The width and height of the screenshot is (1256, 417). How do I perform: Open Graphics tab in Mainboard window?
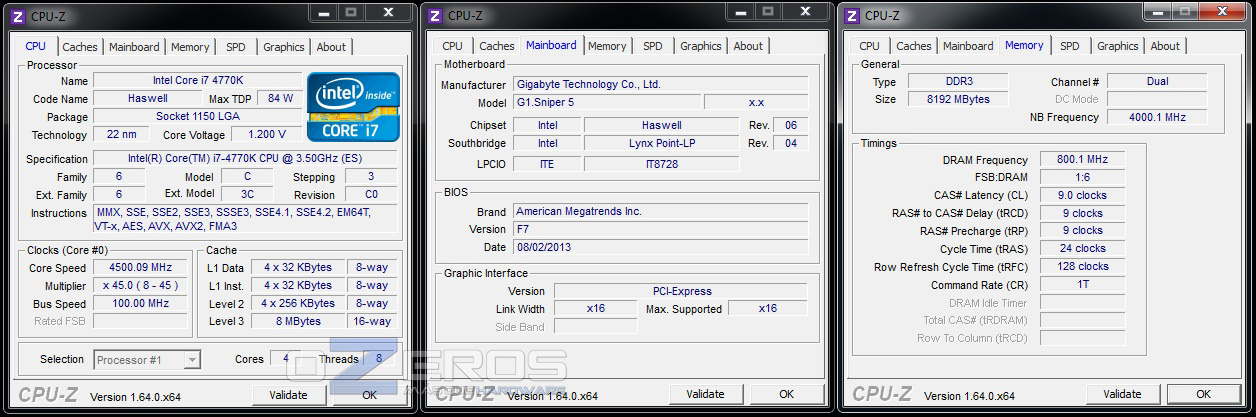(701, 46)
